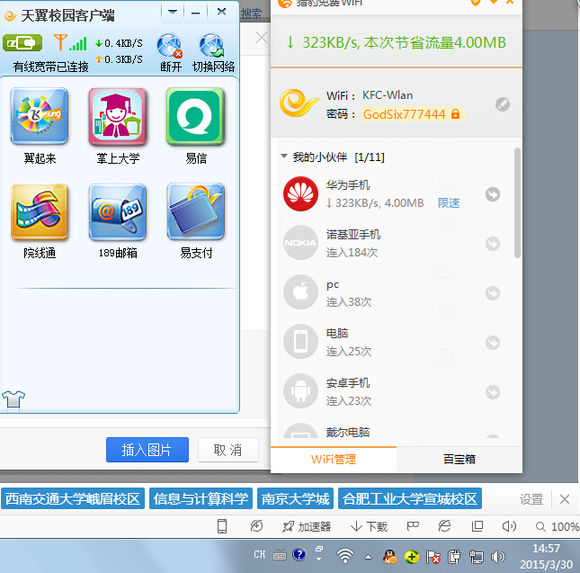Click the clock showing 14:57
Image resolution: width=580 pixels, height=573 pixels.
[546, 548]
